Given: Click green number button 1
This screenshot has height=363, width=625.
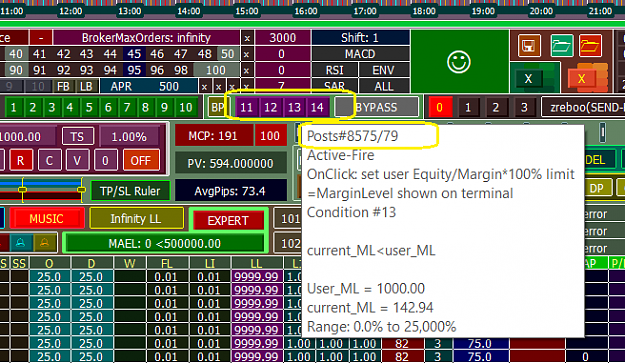Looking at the screenshot, I should [x=13, y=108].
